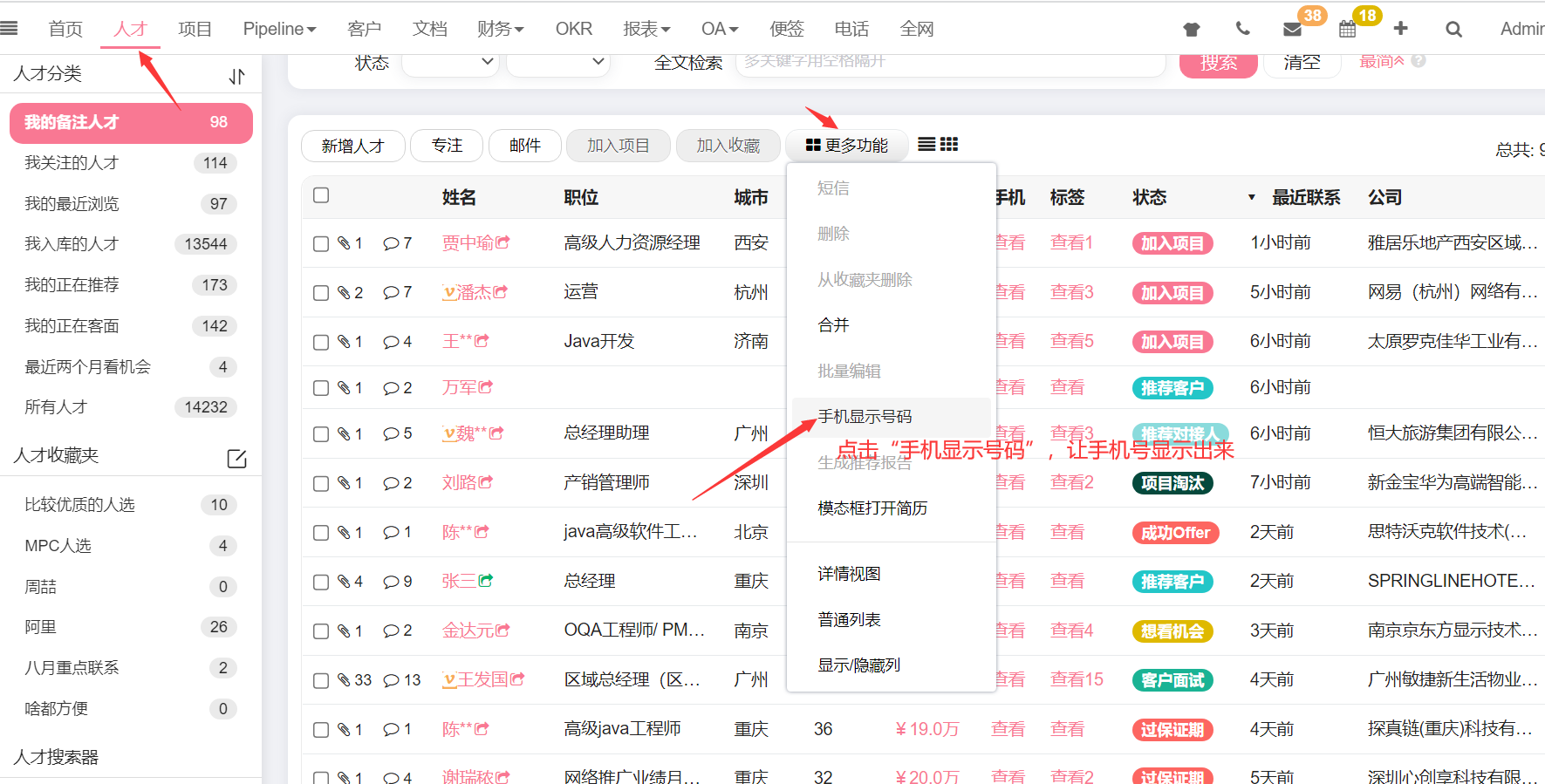Click the 状态 column sort arrow
Image resolution: width=1545 pixels, height=784 pixels.
[1252, 197]
